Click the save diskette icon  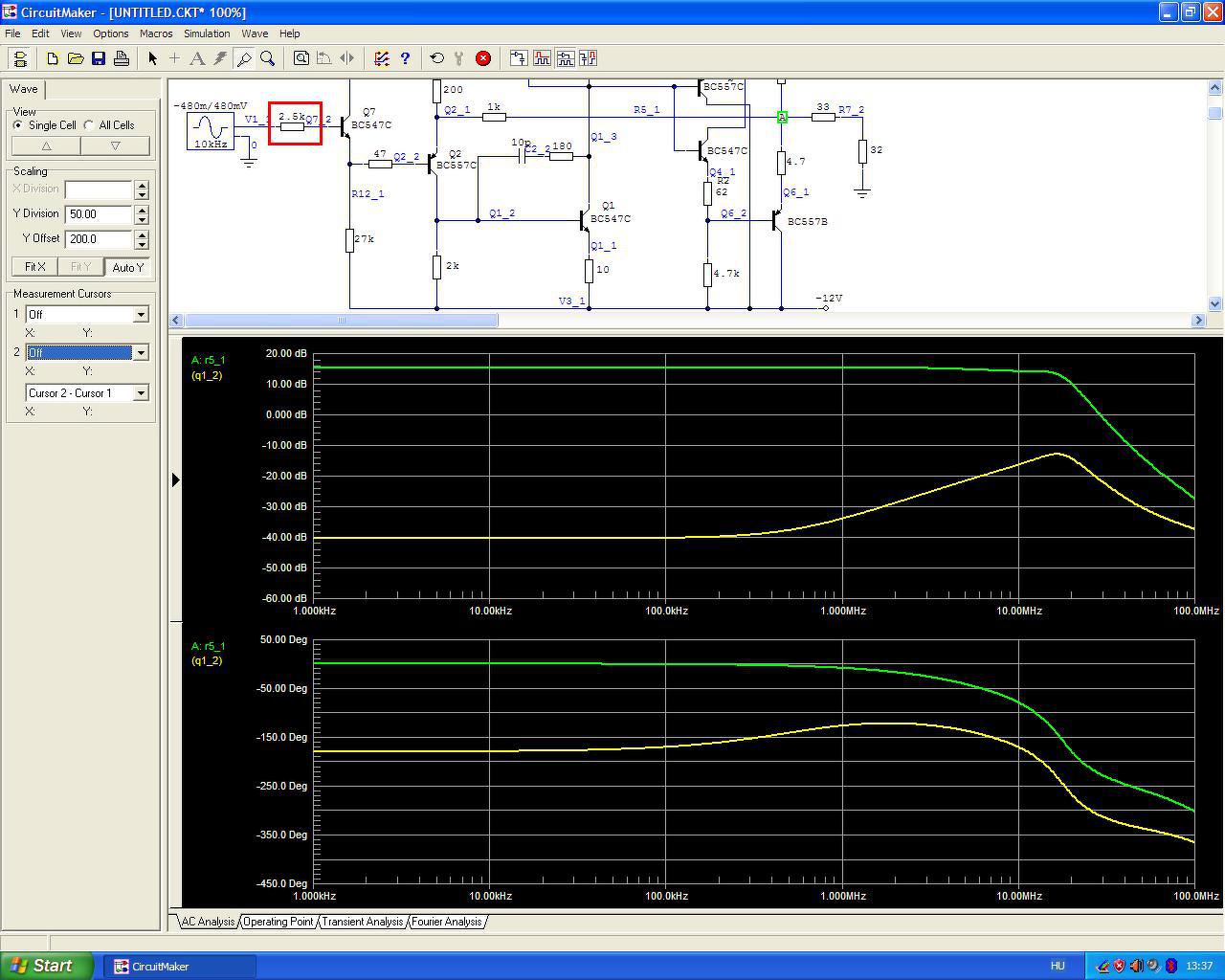(99, 58)
